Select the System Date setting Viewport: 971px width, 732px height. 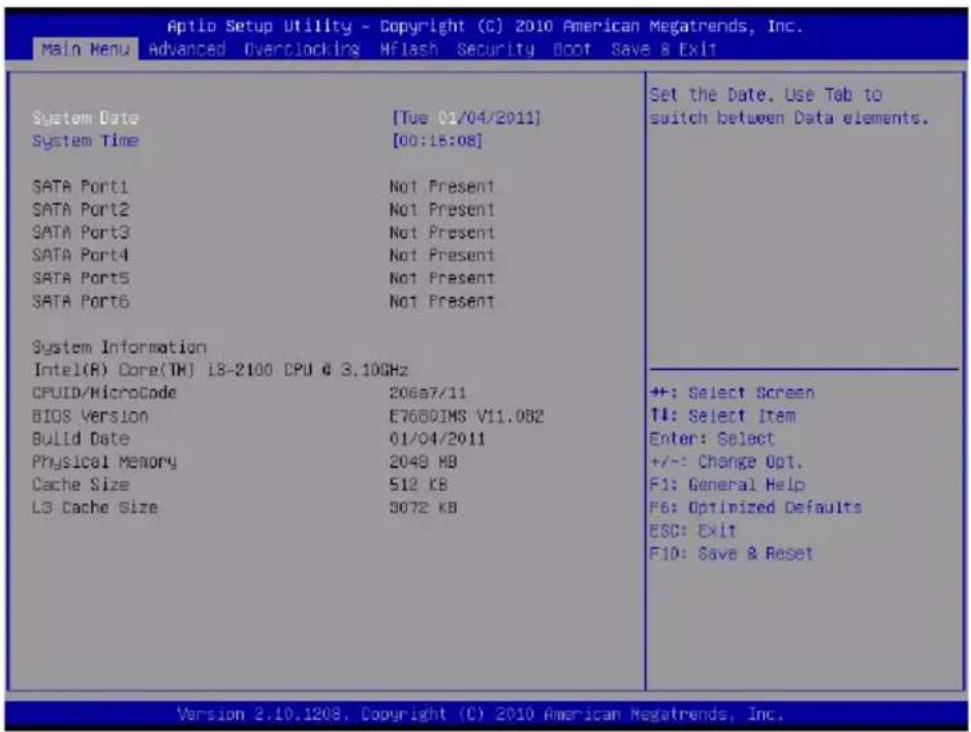coord(85,118)
